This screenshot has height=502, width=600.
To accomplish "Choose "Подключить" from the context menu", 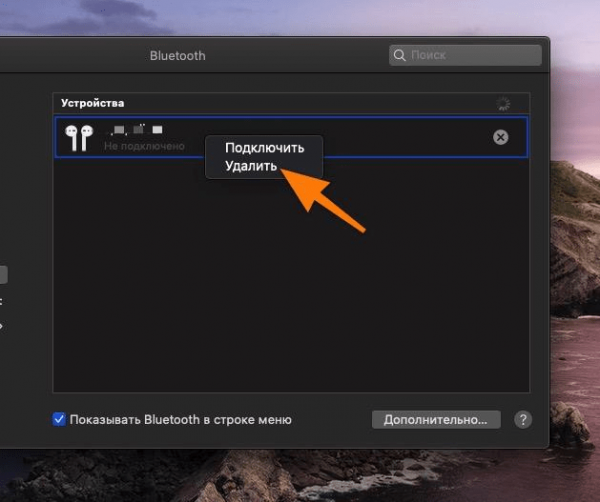I will [x=264, y=148].
